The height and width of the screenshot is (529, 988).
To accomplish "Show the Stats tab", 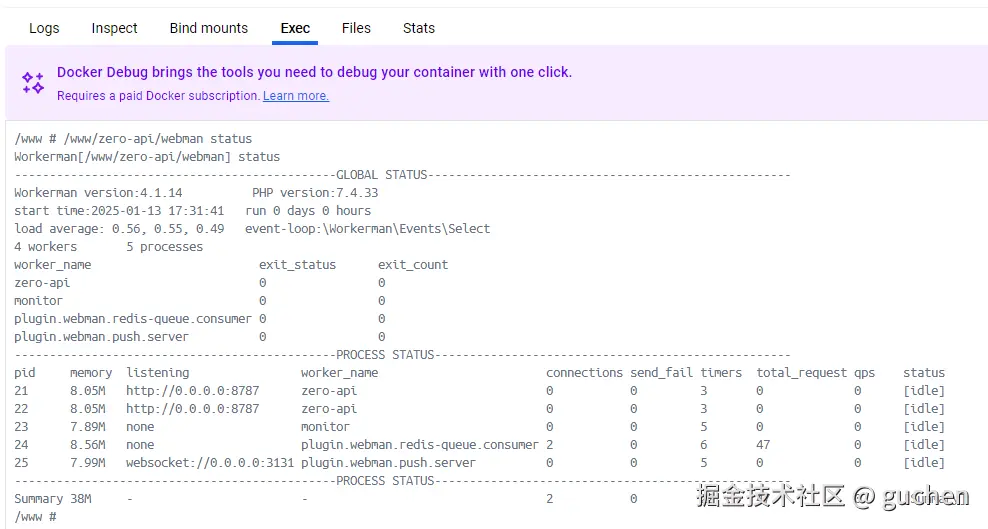I will coord(419,28).
